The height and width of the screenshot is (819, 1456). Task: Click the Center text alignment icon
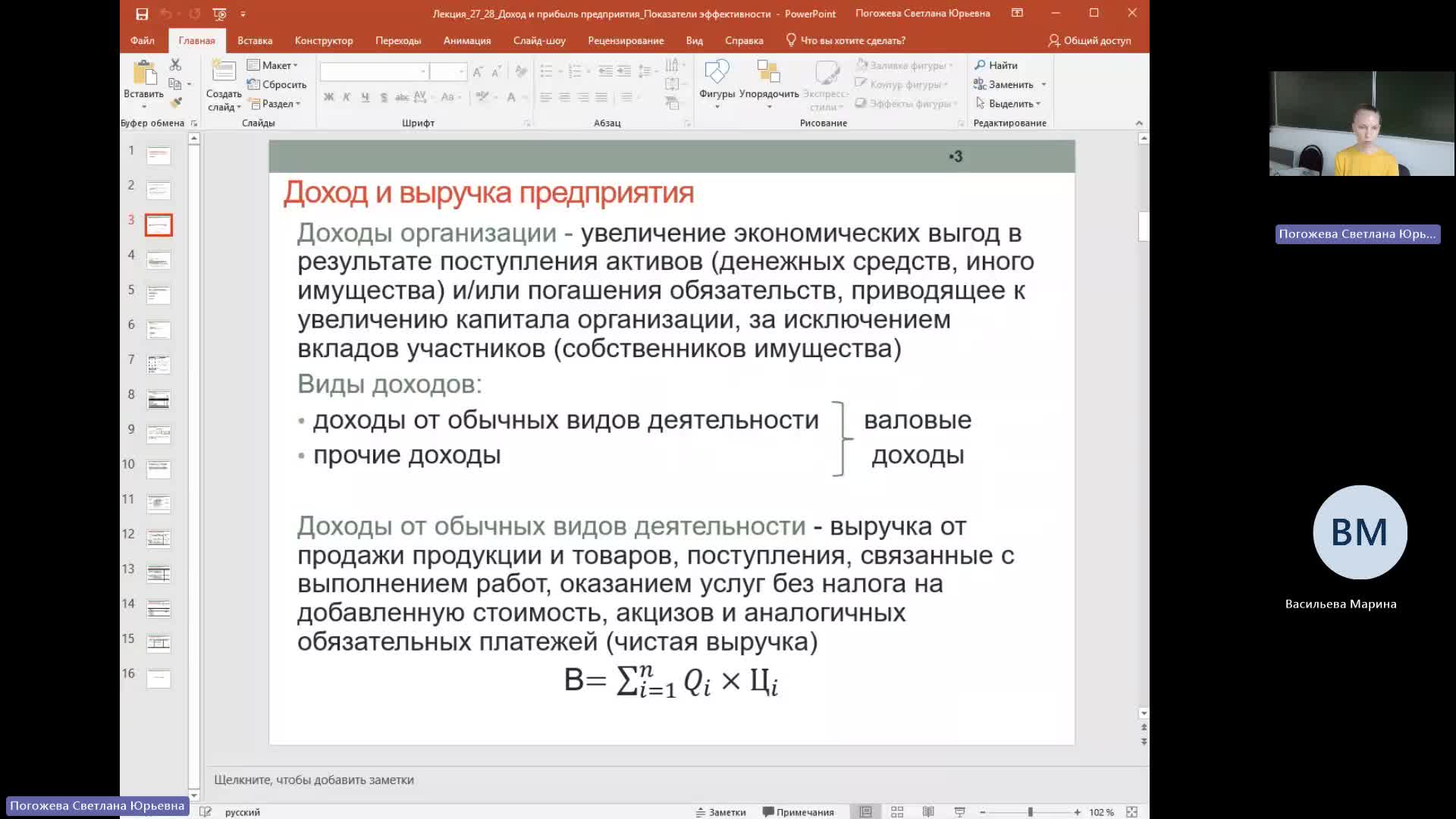click(564, 97)
